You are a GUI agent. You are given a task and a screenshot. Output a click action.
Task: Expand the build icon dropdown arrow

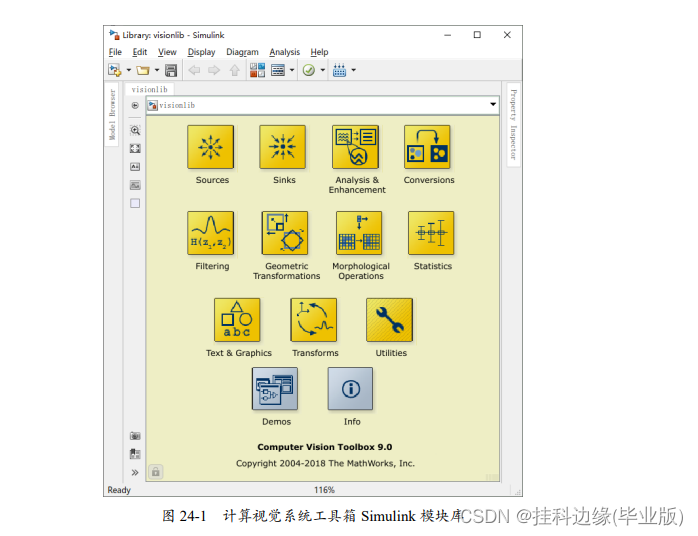353,70
